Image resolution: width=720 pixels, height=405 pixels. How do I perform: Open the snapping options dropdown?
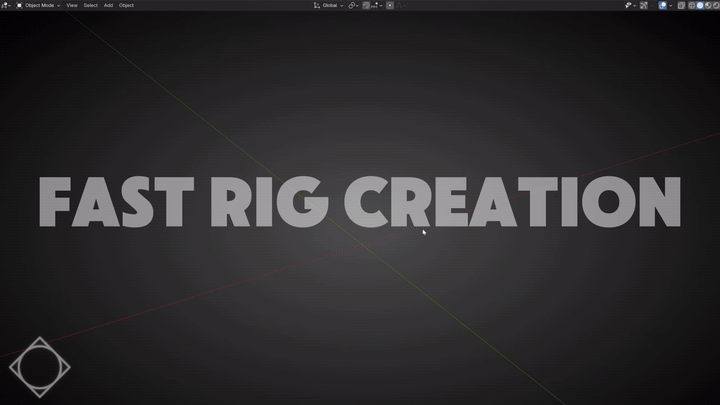(377, 6)
